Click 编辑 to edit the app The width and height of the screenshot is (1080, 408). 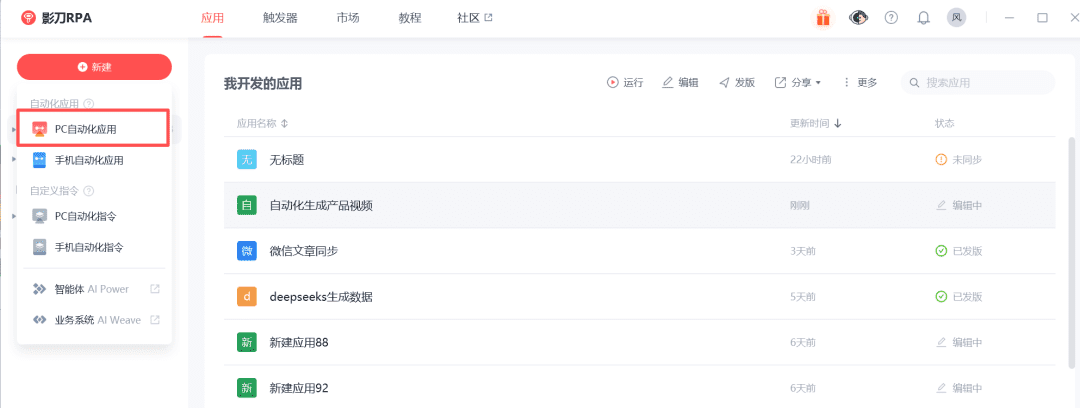[680, 83]
